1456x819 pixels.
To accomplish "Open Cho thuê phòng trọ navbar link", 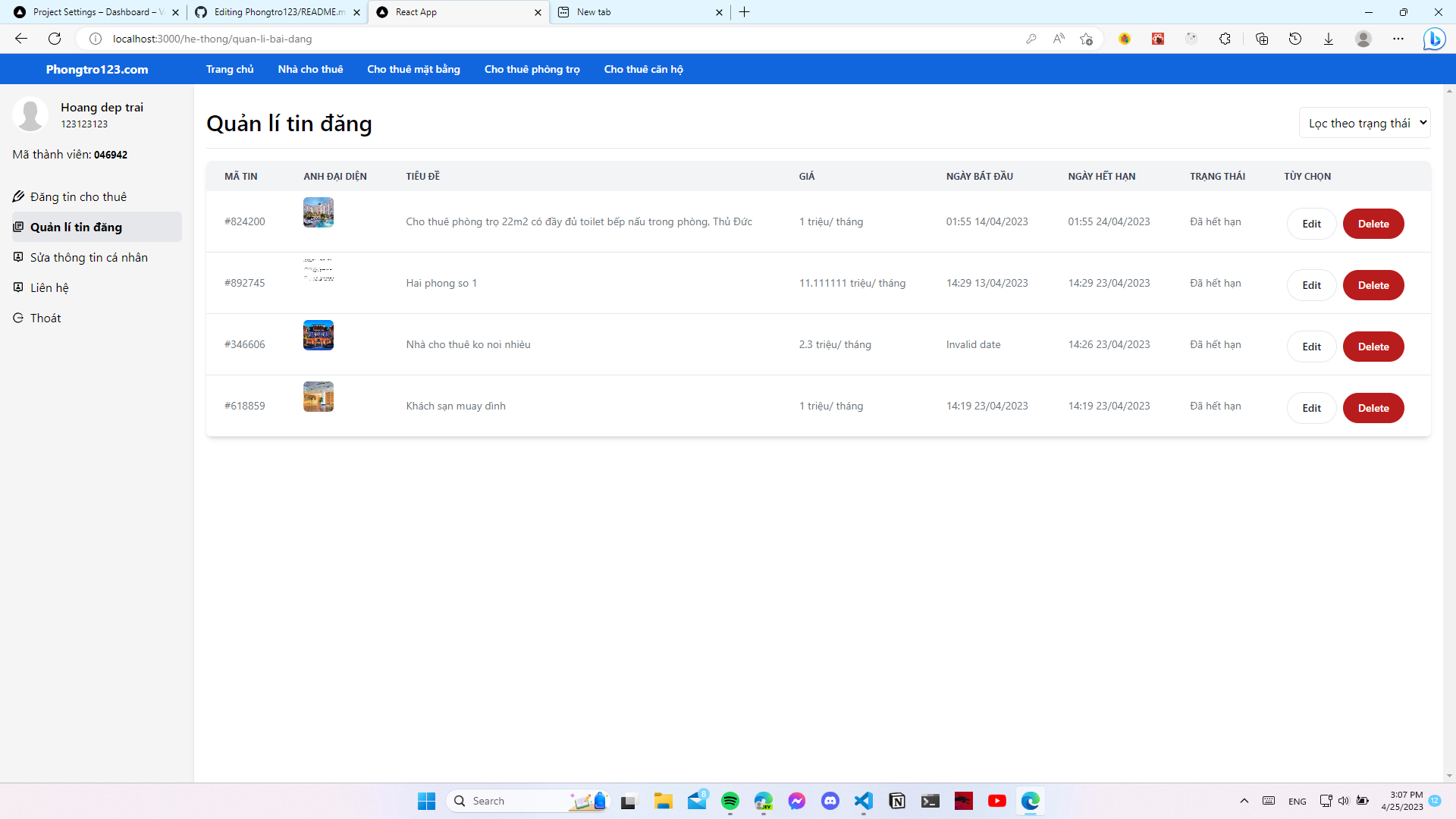I will [x=532, y=69].
